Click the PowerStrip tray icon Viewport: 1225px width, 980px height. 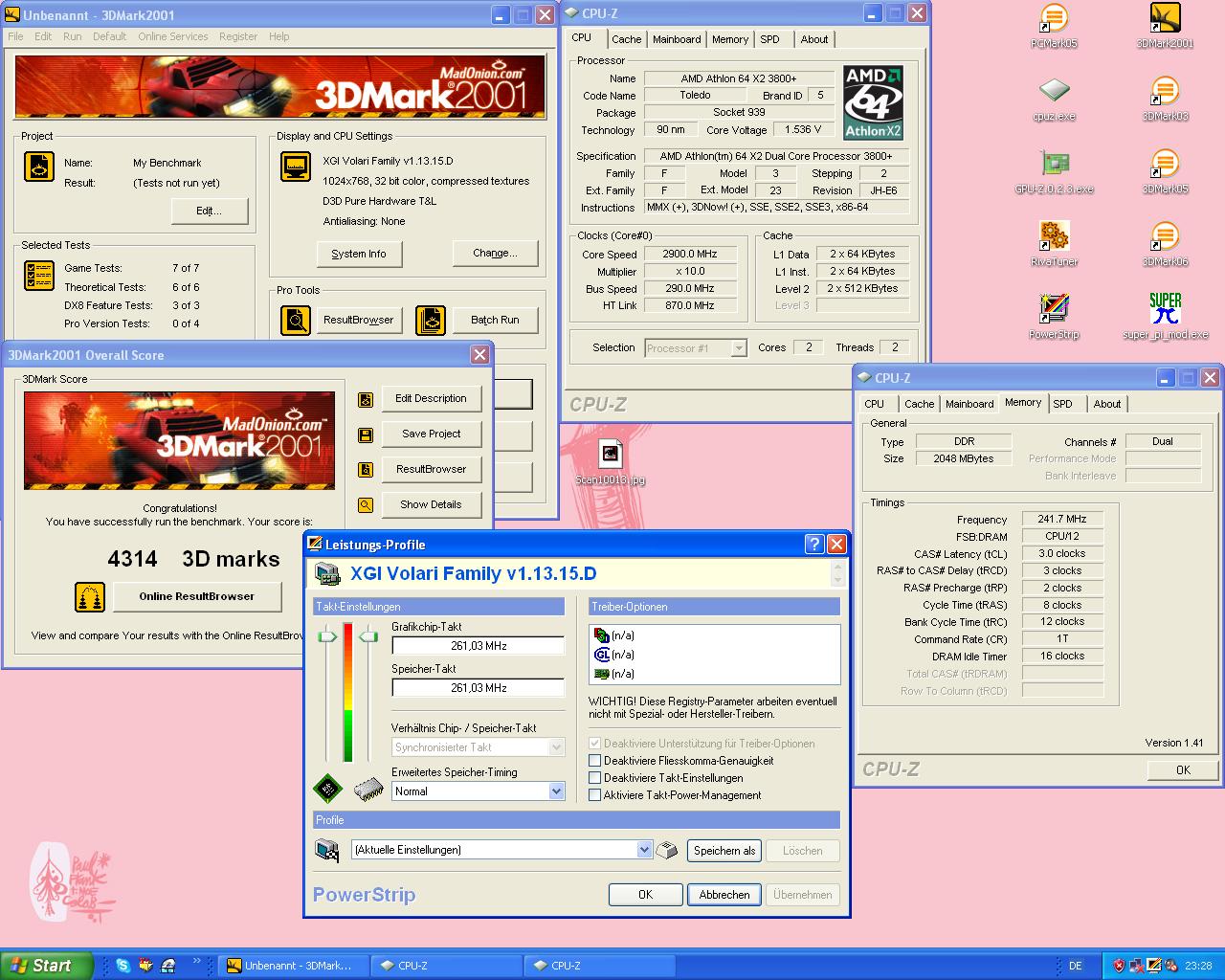tap(1154, 966)
